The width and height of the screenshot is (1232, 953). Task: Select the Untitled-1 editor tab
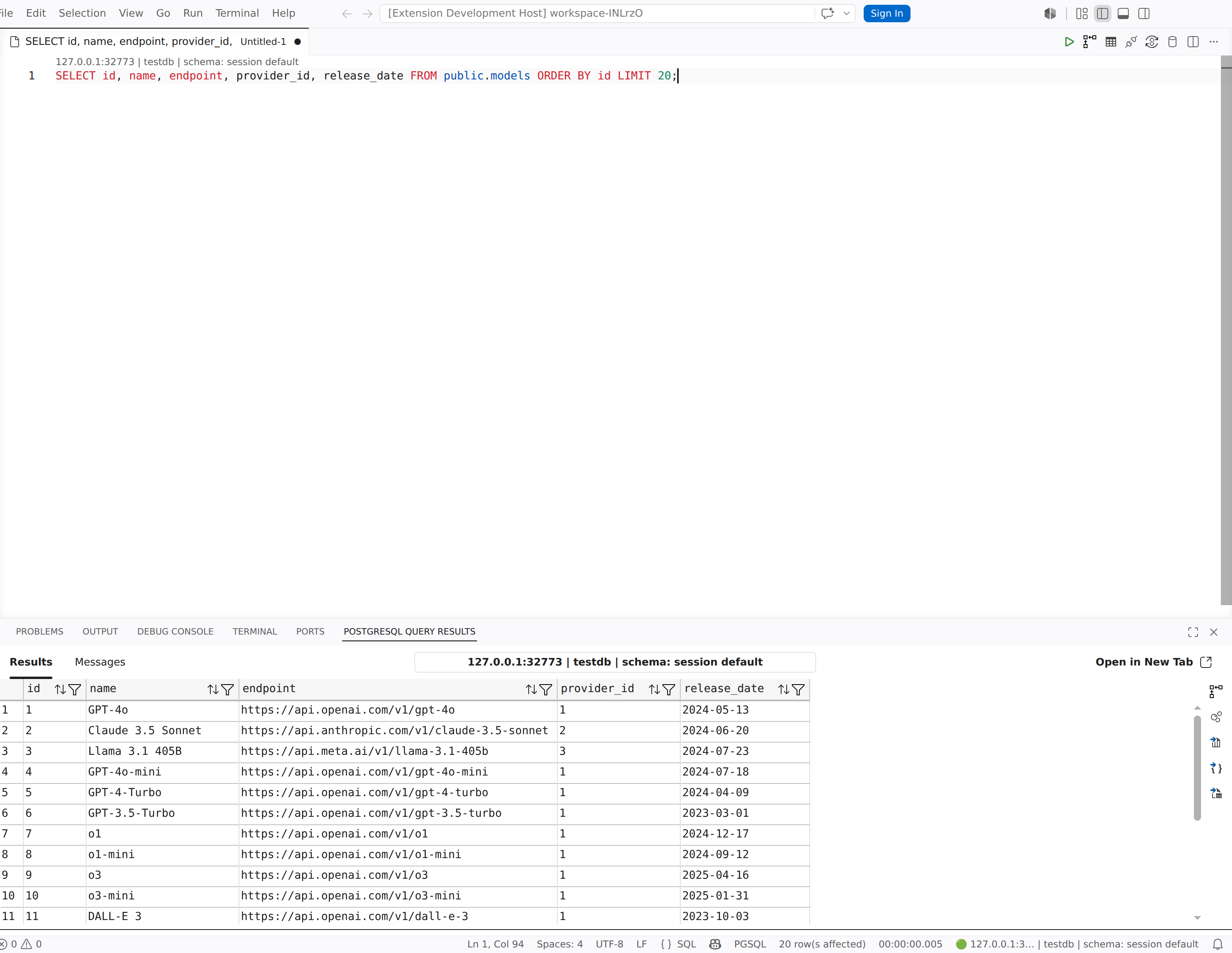pos(154,42)
